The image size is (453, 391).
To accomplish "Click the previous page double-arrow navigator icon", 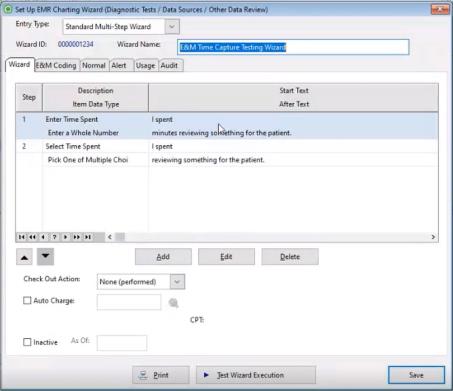I will click(x=32, y=237).
